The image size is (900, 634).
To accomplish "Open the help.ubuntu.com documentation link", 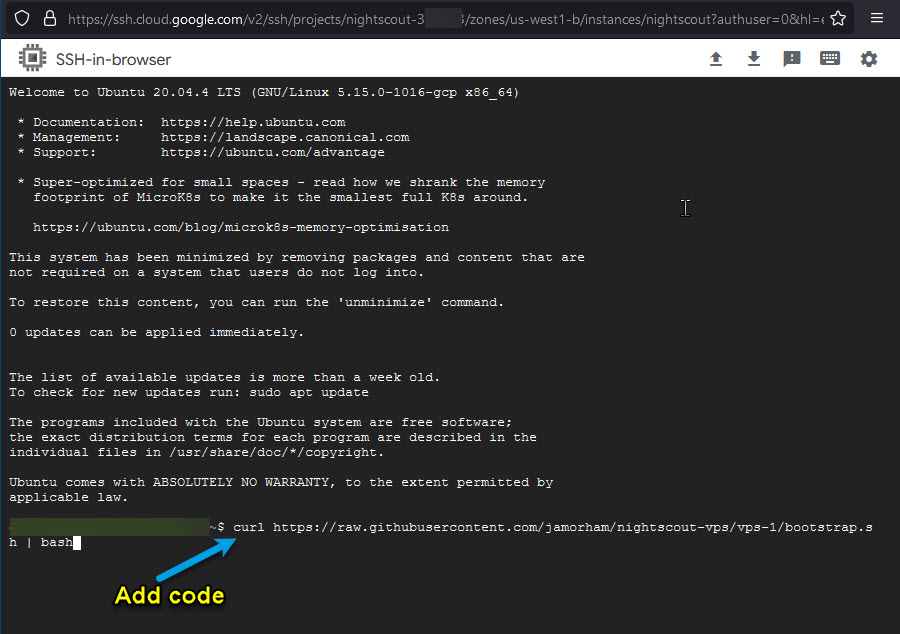I will point(253,122).
